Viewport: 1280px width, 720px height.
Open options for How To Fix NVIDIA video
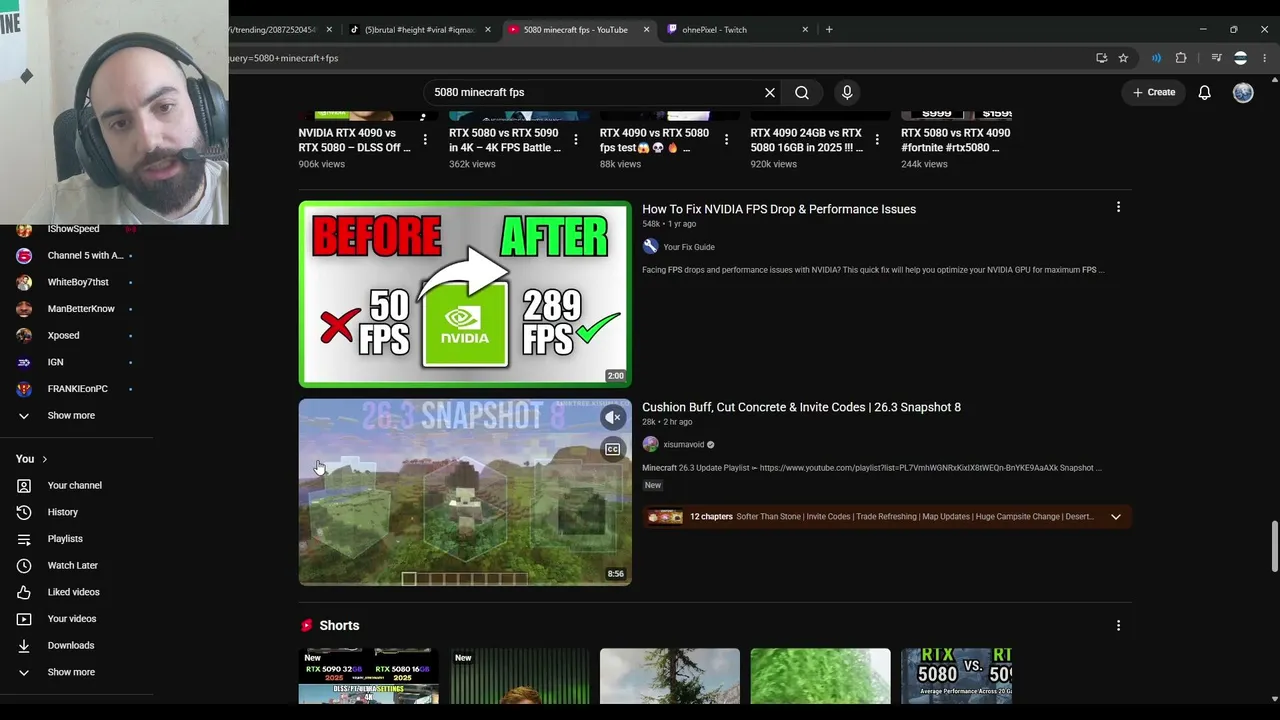pos(1118,207)
